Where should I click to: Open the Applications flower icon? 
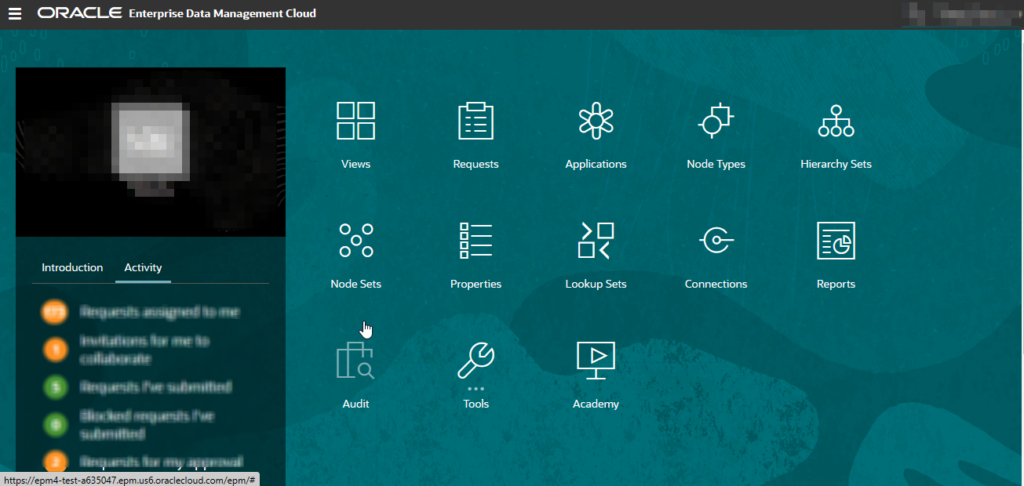tap(596, 120)
